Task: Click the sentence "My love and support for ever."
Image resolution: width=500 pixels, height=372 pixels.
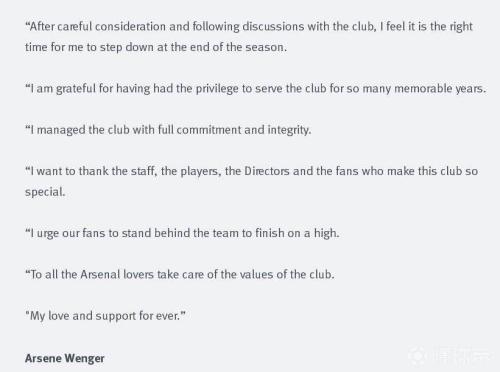Action: pyautogui.click(x=105, y=316)
